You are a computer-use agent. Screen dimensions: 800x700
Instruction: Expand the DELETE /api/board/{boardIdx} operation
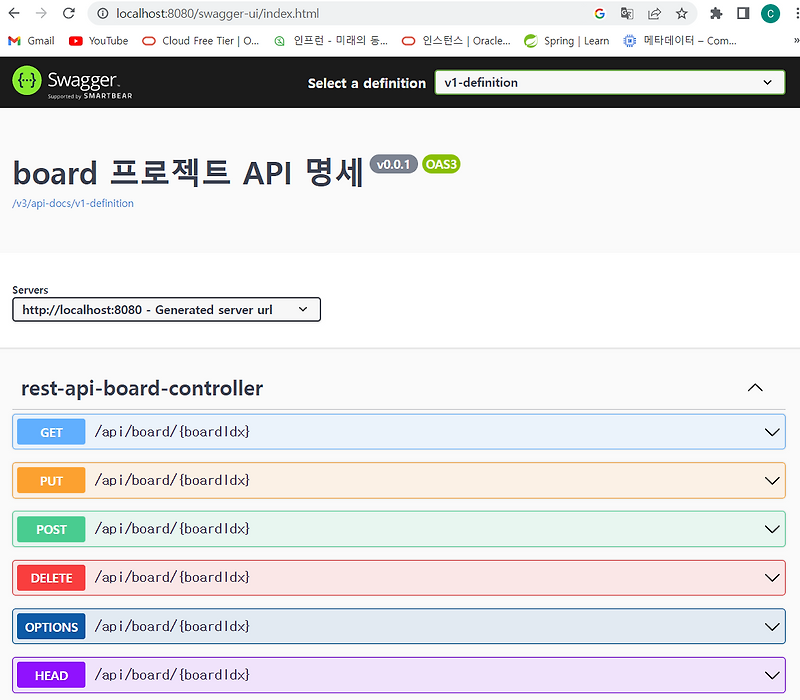tap(398, 578)
